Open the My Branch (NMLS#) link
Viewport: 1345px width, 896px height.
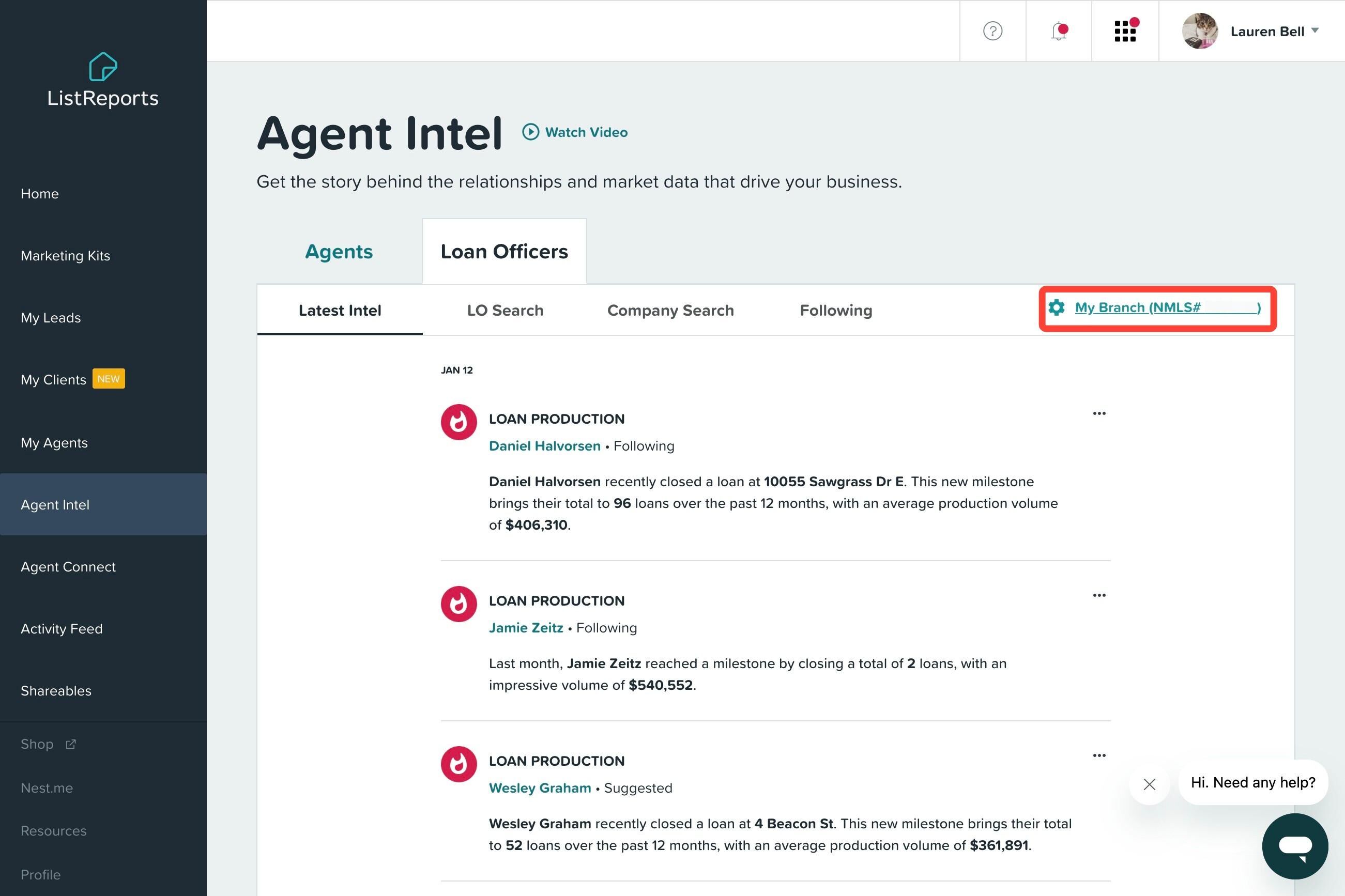(x=1167, y=307)
